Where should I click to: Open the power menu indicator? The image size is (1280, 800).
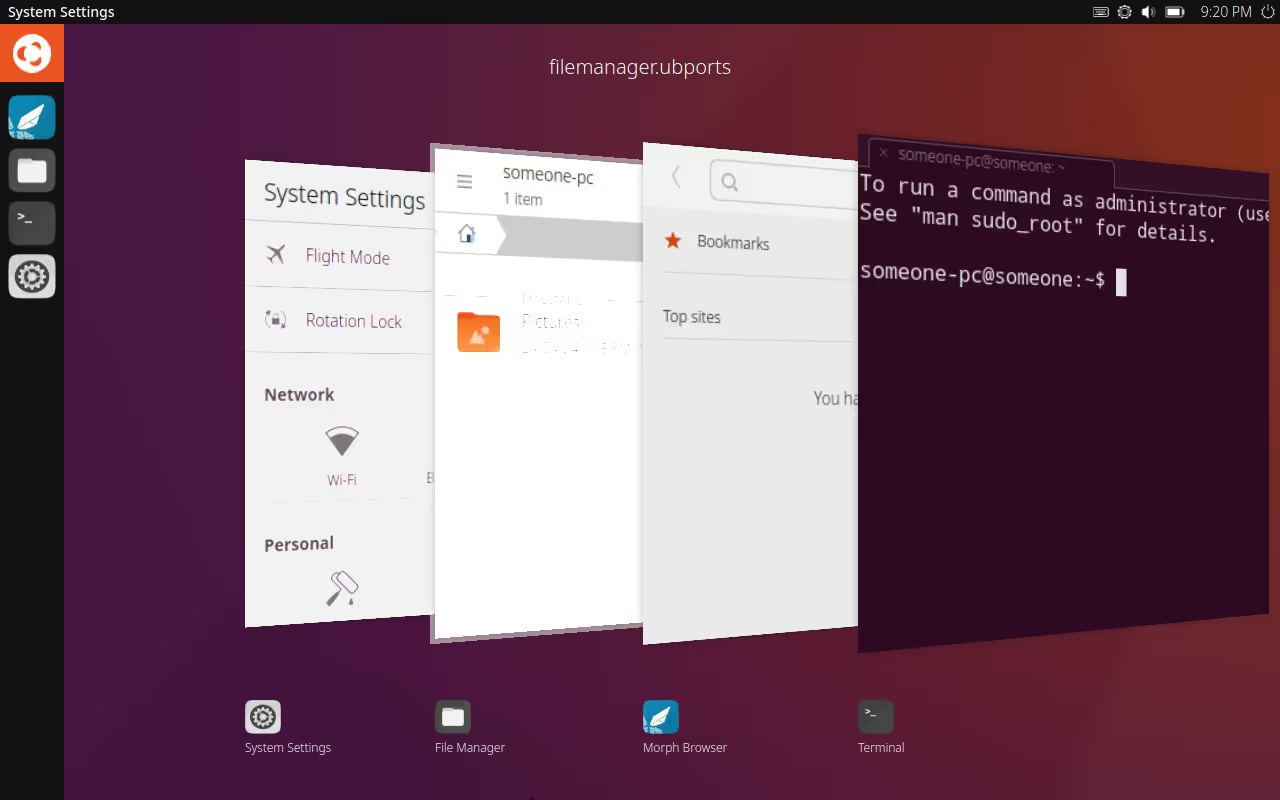point(1267,12)
